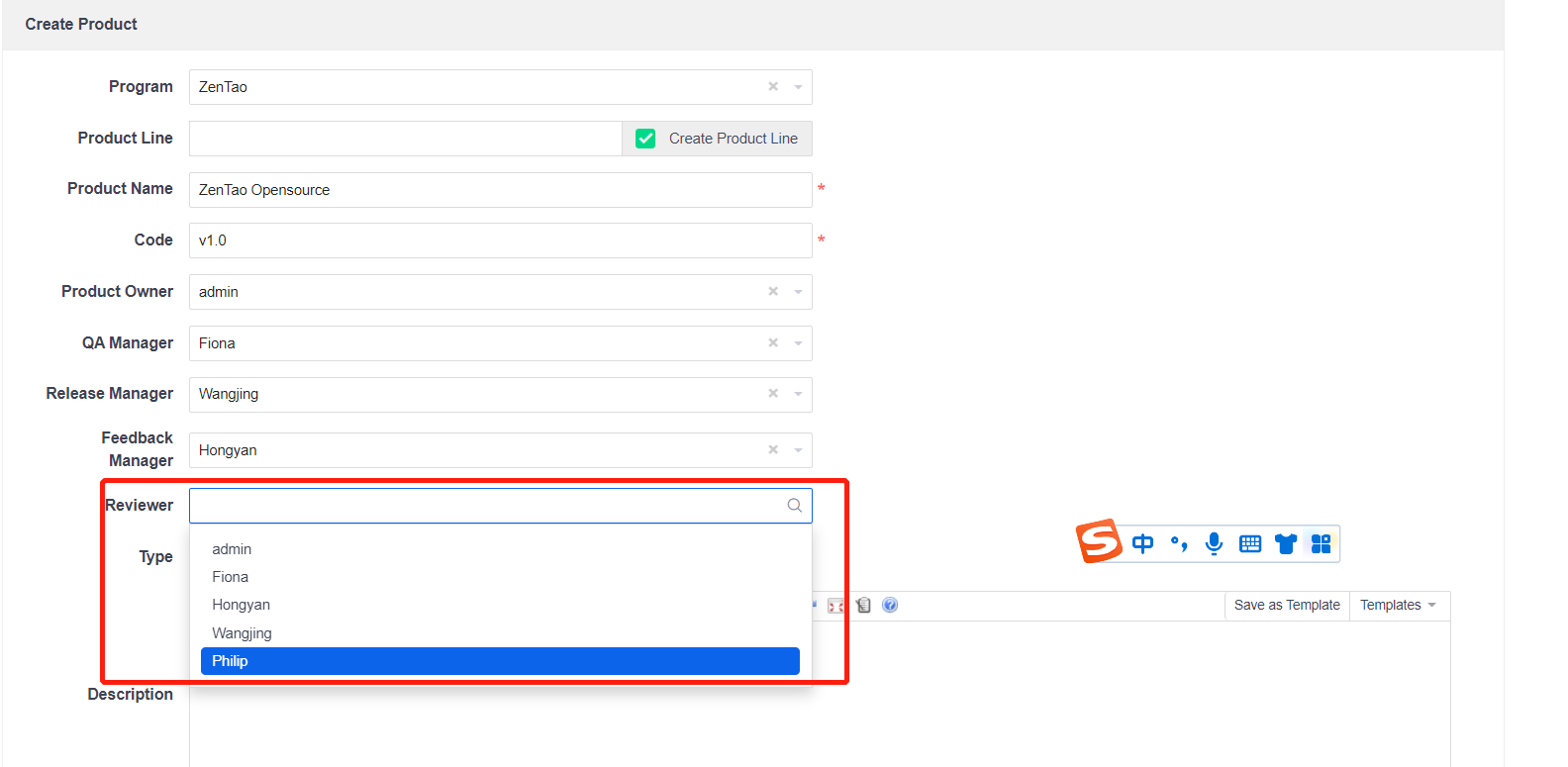Toggle Chinese/English input mode icon
The image size is (1568, 767).
[x=1142, y=543]
